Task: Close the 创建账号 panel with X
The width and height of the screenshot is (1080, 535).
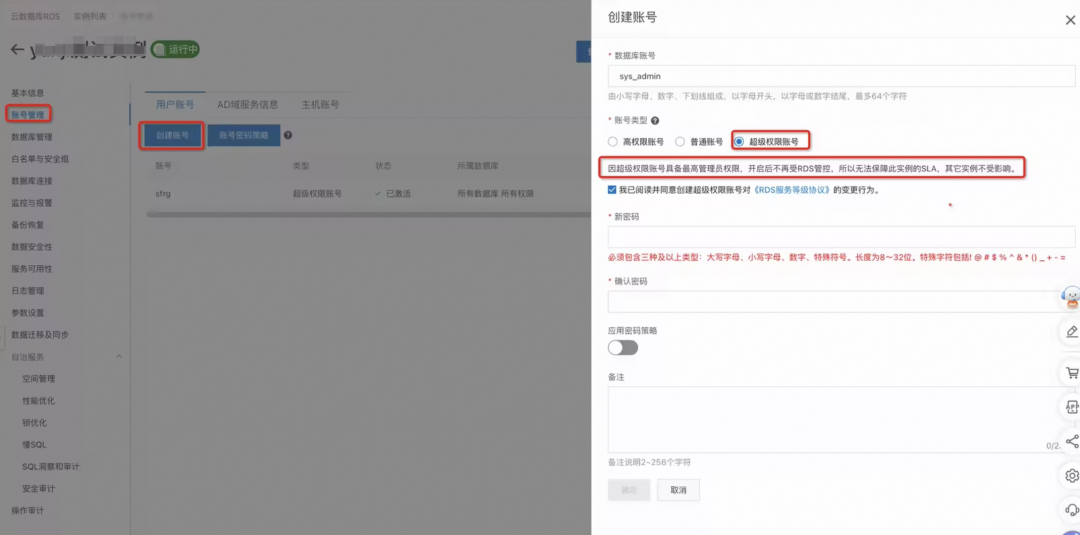Action: tap(1070, 20)
